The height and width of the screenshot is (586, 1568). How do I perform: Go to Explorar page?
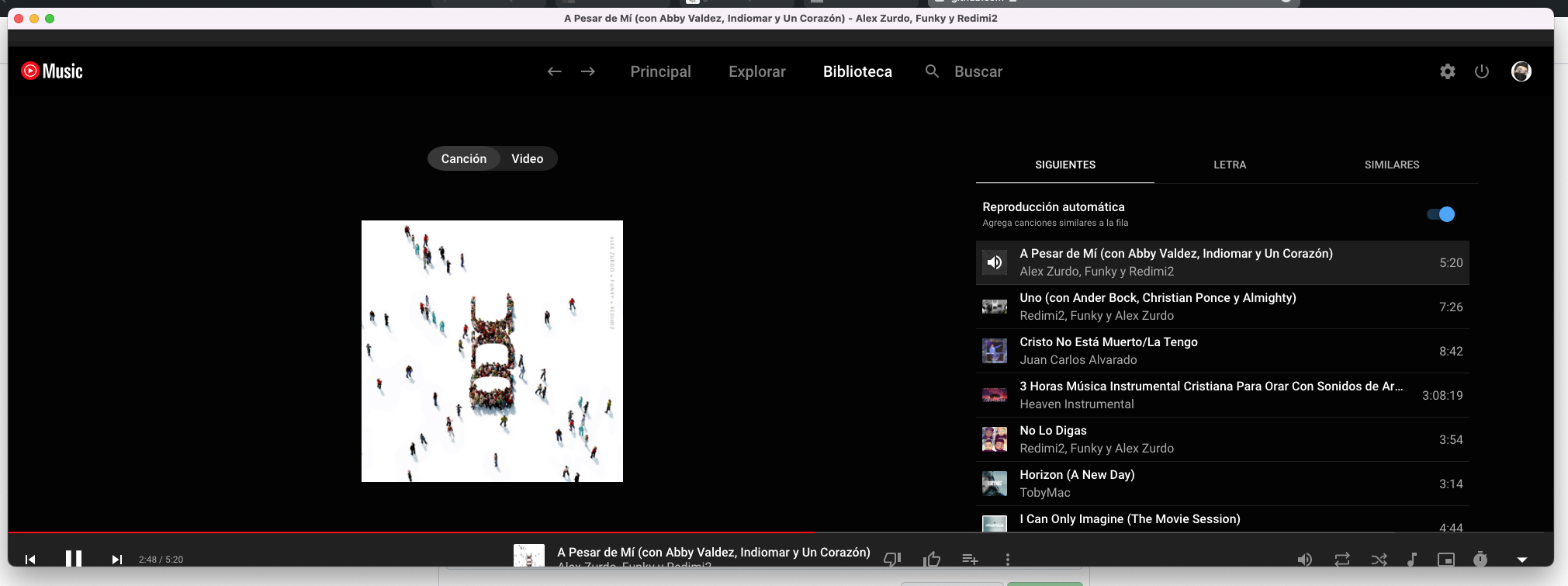point(757,71)
